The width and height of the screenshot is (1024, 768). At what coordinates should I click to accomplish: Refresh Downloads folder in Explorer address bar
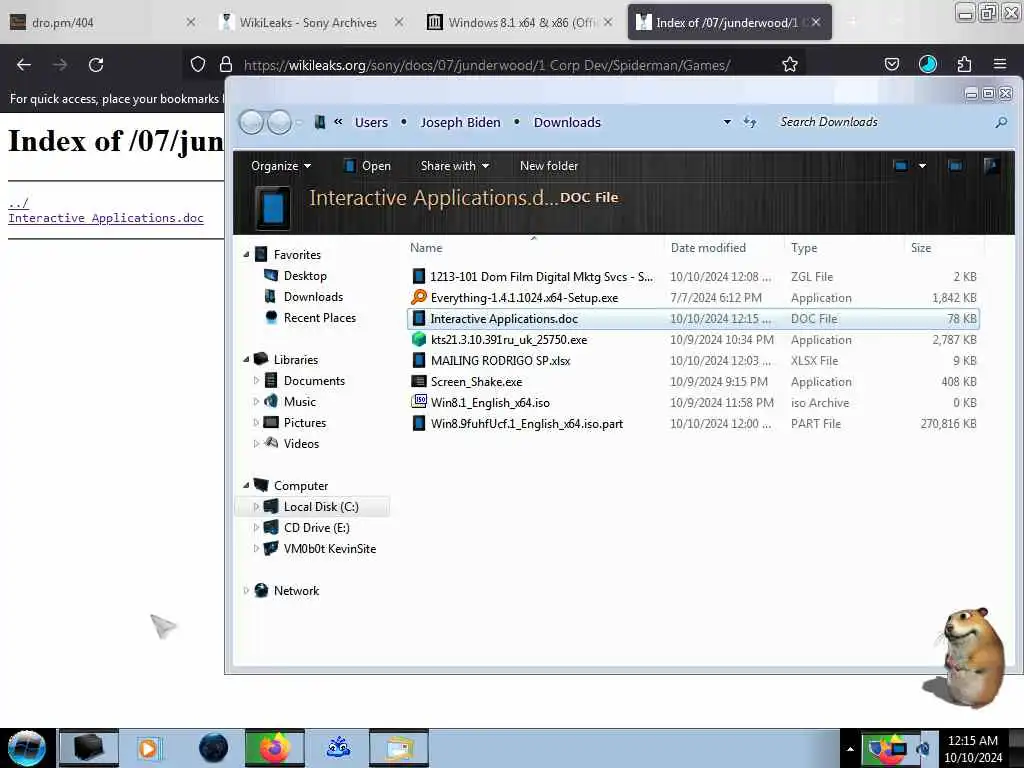point(750,122)
